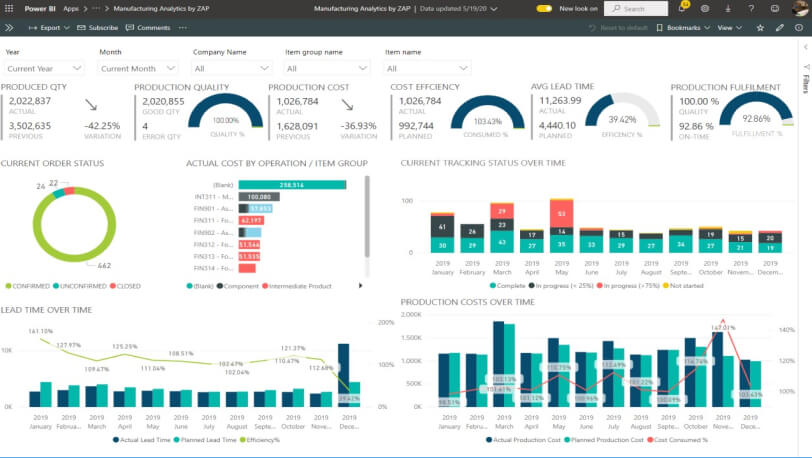Image resolution: width=812 pixels, height=458 pixels.
Task: Expand the Company Name dropdown
Action: 231,69
